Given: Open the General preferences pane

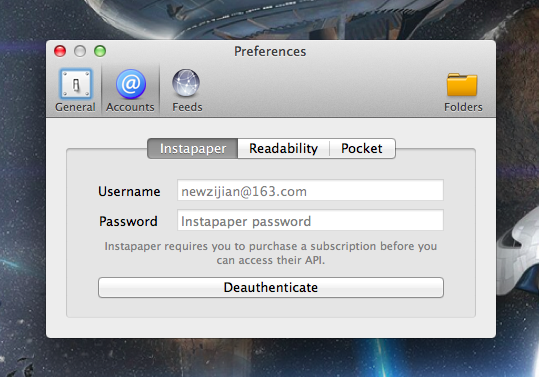Looking at the screenshot, I should [75, 91].
